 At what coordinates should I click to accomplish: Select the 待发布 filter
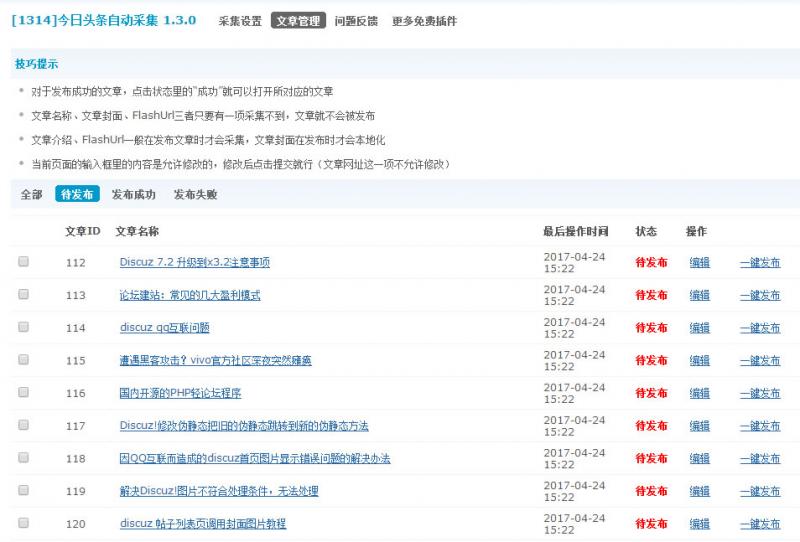[77, 194]
